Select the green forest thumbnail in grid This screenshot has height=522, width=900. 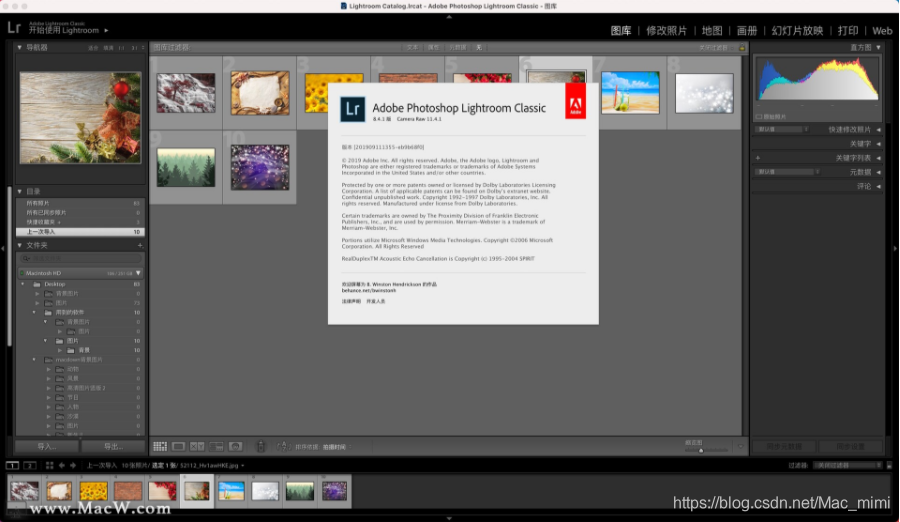(186, 167)
